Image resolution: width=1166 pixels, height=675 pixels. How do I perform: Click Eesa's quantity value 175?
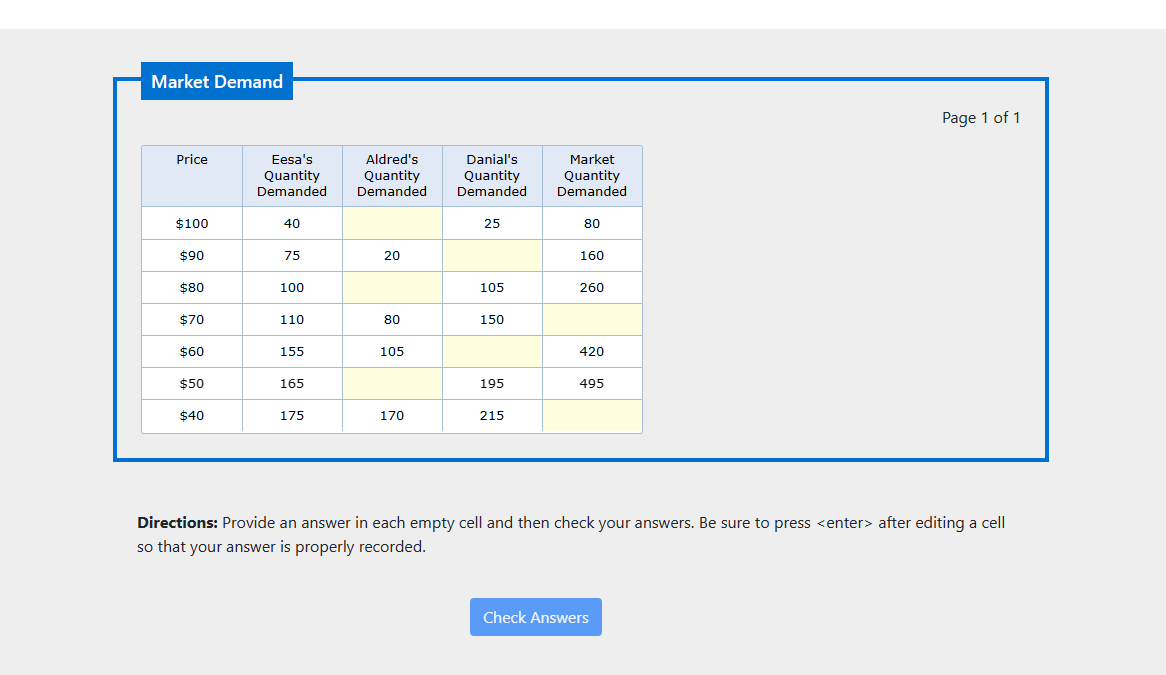[291, 415]
